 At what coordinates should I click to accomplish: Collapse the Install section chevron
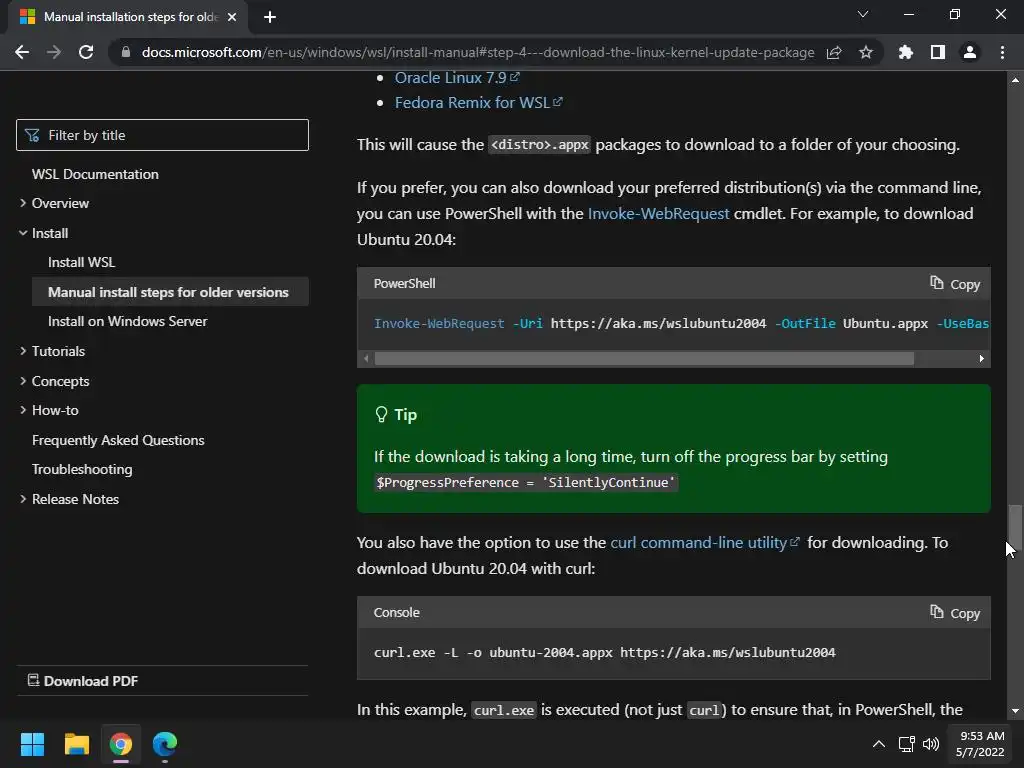point(23,233)
